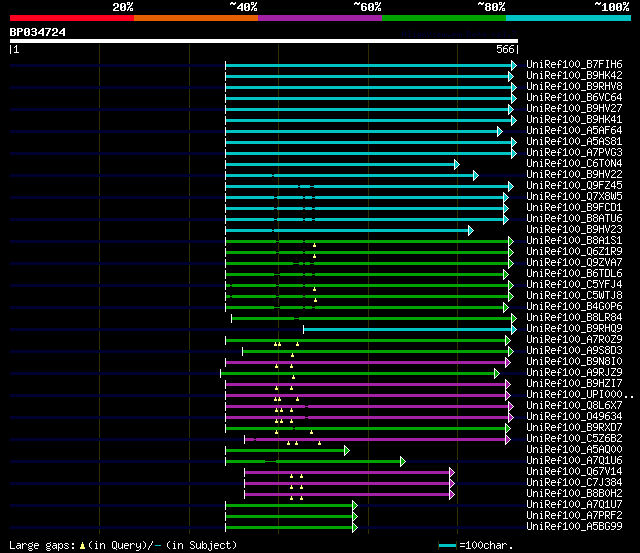Select the UniRef100_B8ATU6 label

[x=574, y=219]
